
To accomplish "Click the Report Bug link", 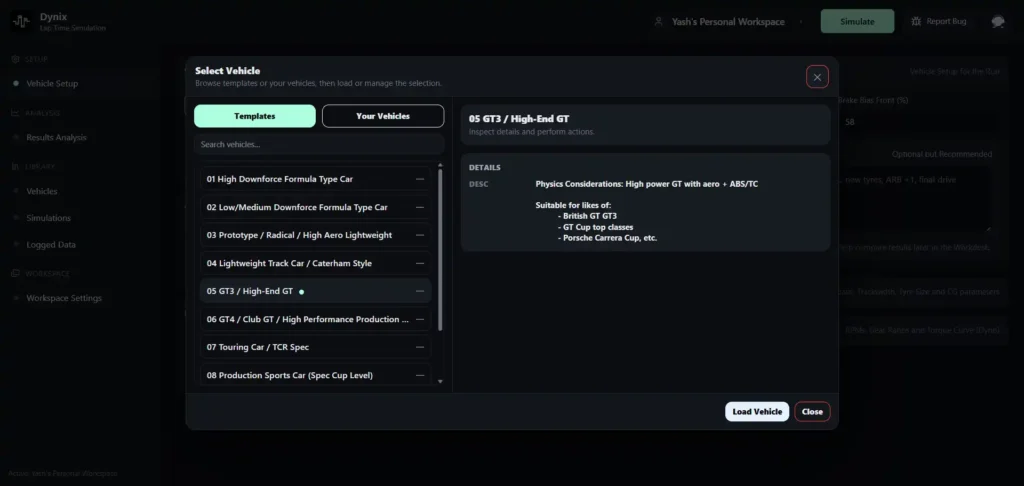I will 938,22.
